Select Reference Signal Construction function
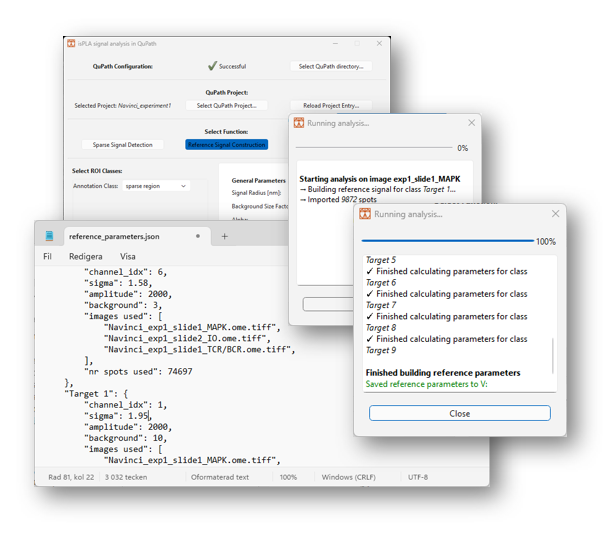The width and height of the screenshot is (607, 547). 227,145
